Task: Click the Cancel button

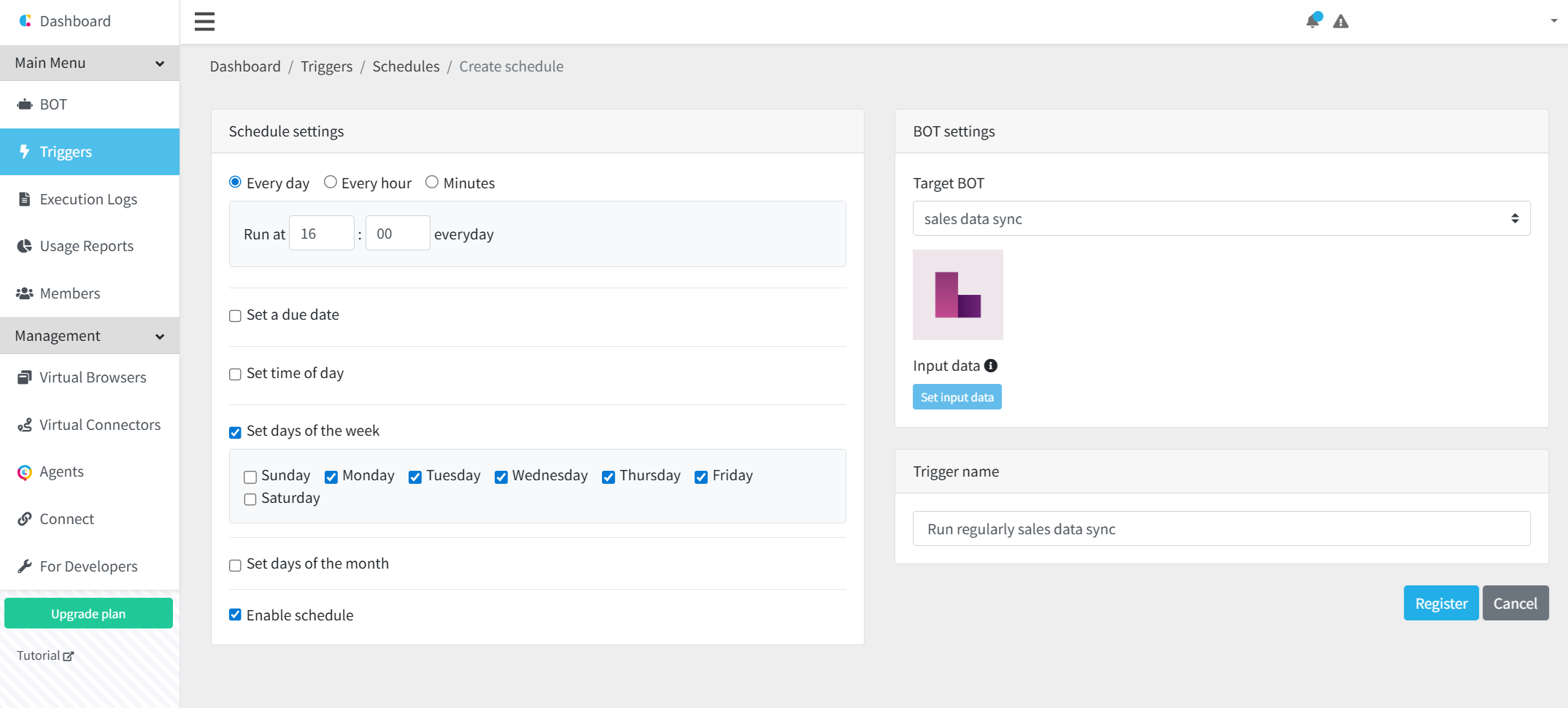Action: [1515, 603]
